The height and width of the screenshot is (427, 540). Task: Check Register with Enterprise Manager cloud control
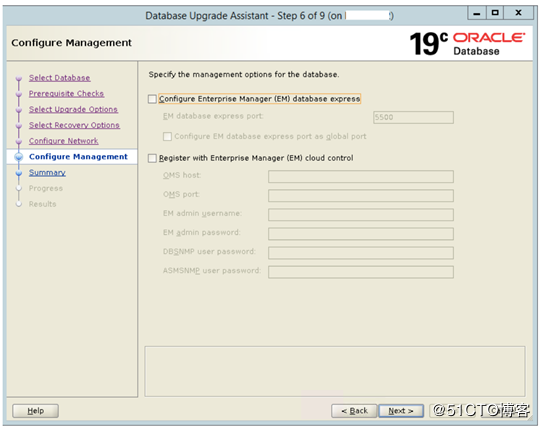152,158
